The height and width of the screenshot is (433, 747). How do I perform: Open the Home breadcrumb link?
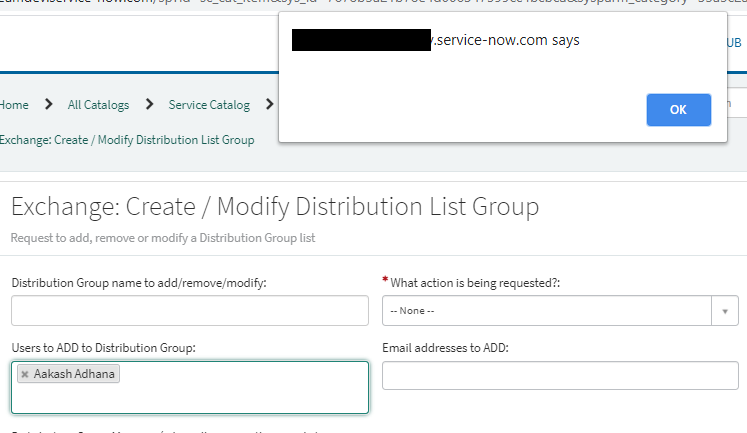tap(14, 105)
